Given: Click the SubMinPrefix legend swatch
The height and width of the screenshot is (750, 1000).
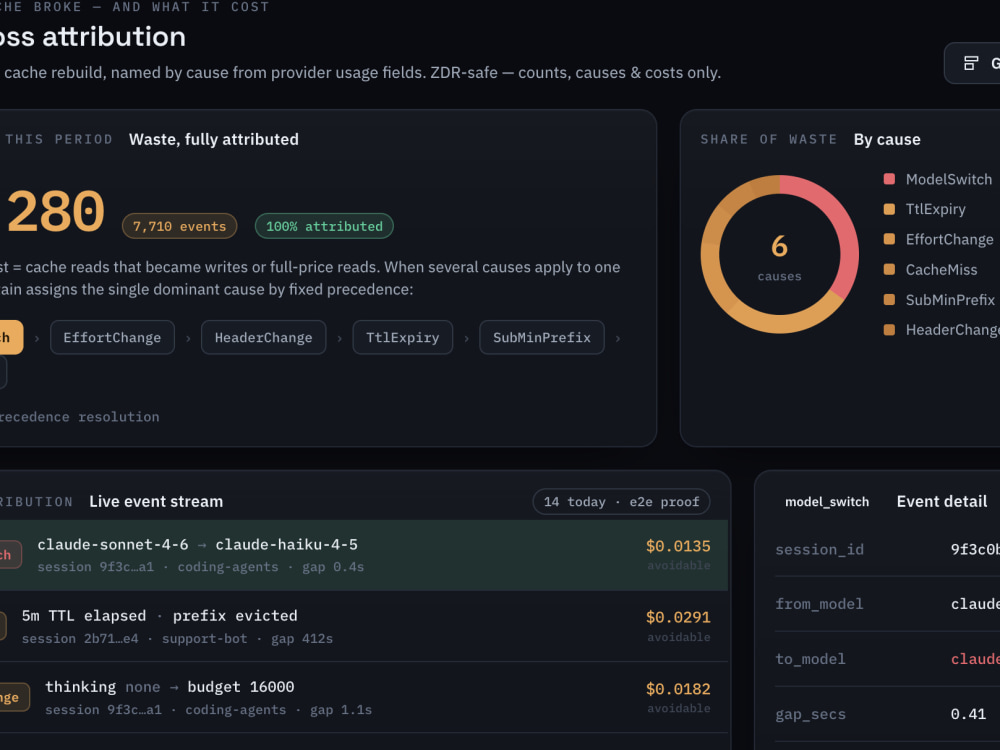Looking at the screenshot, I should [889, 300].
